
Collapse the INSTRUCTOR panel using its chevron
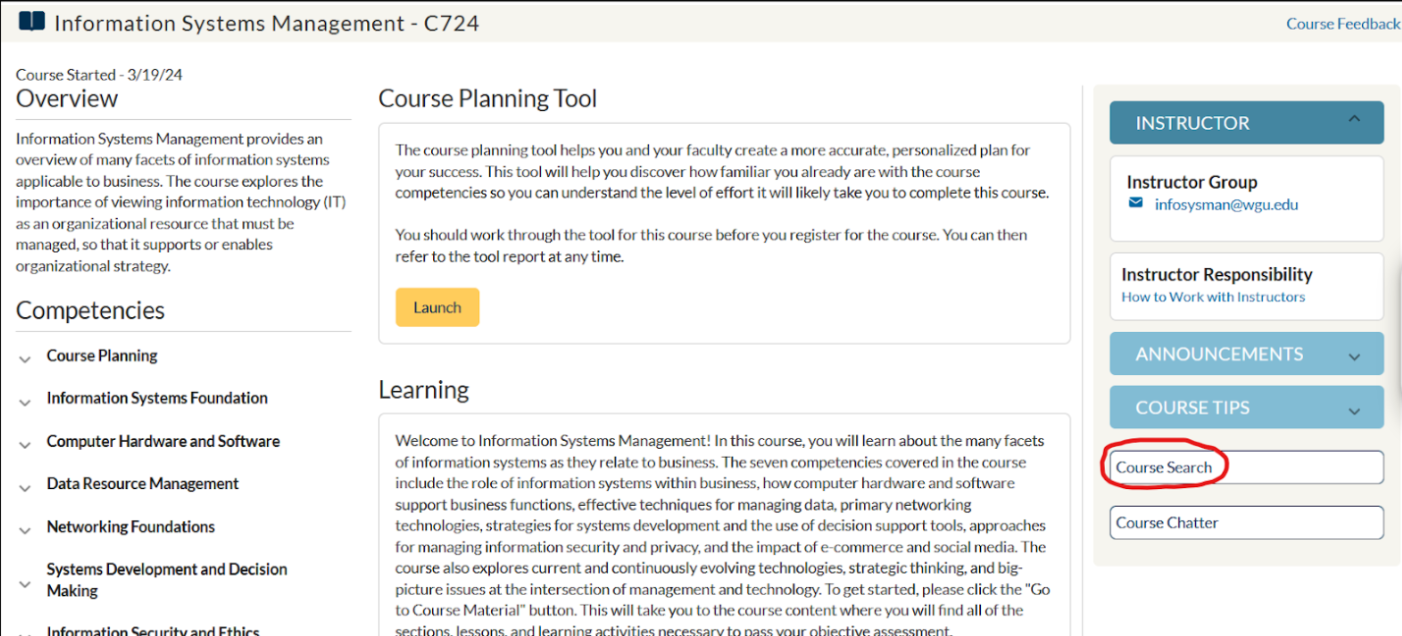pyautogui.click(x=1354, y=119)
